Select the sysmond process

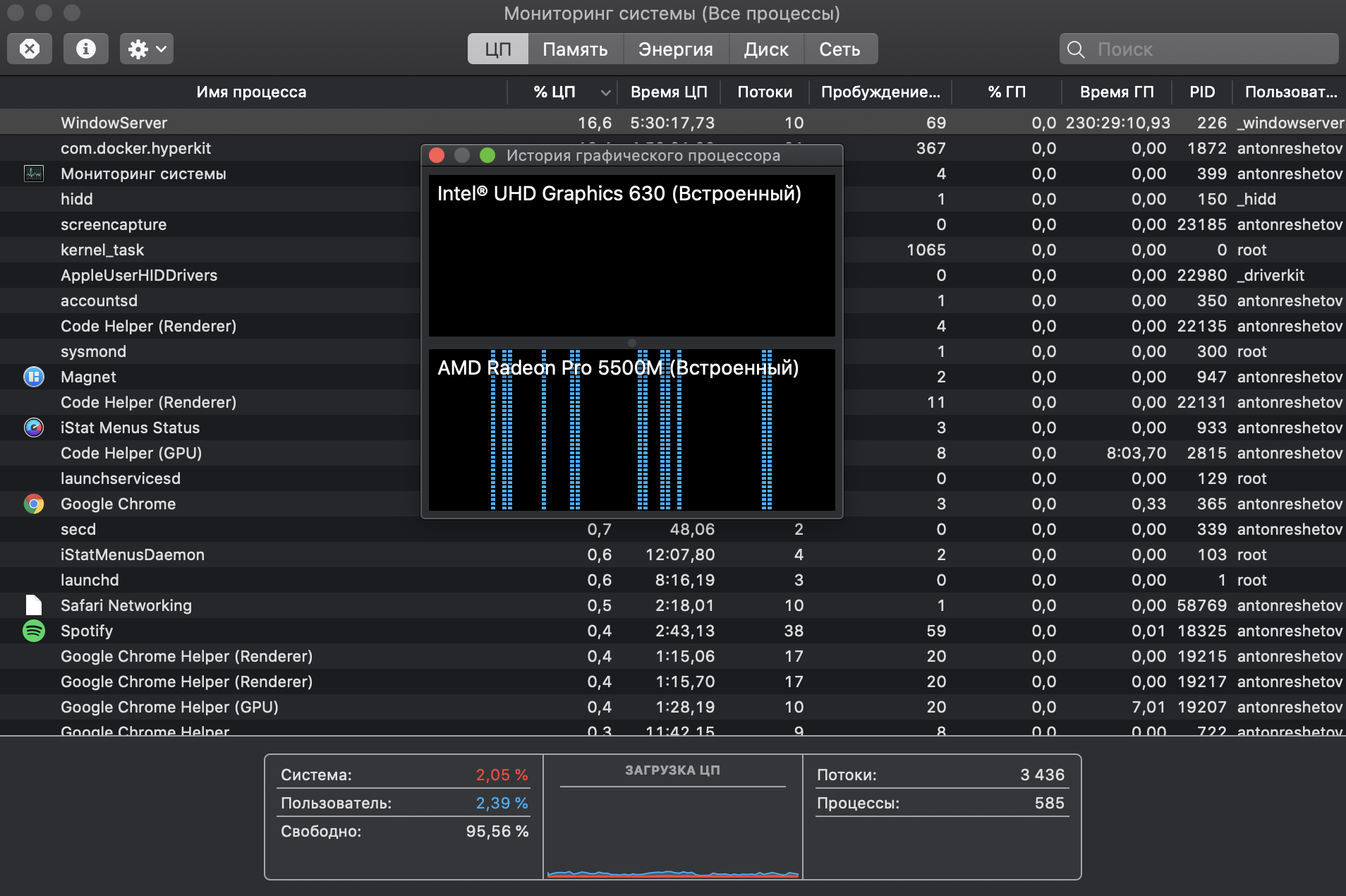93,351
